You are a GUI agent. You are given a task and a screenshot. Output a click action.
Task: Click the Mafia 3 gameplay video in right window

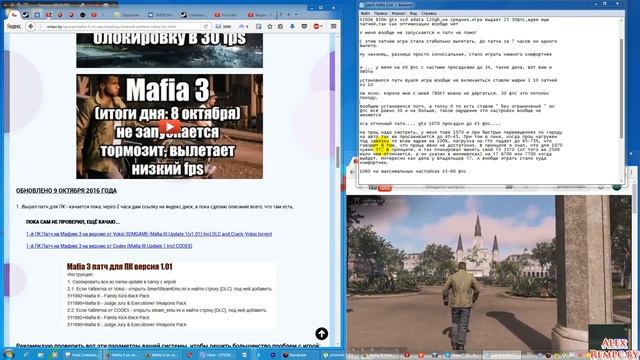pos(489,273)
